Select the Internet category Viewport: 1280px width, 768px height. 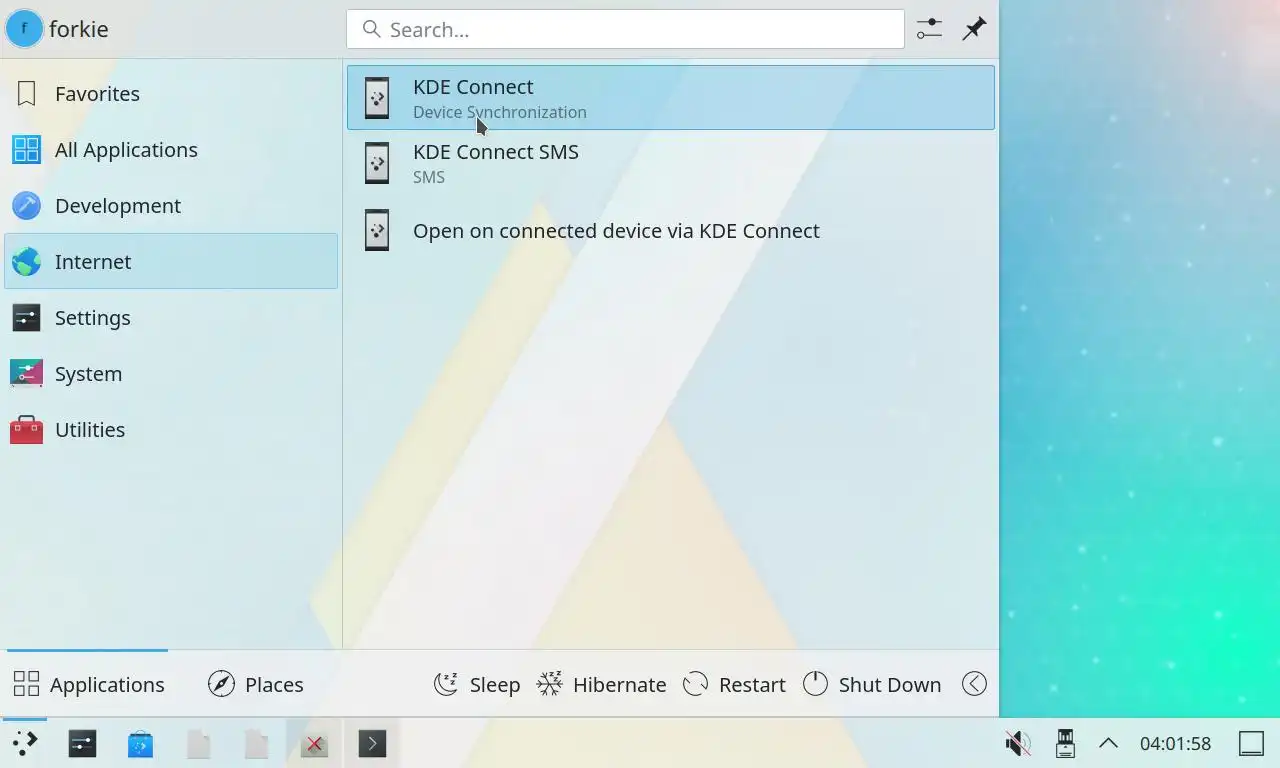coord(171,261)
